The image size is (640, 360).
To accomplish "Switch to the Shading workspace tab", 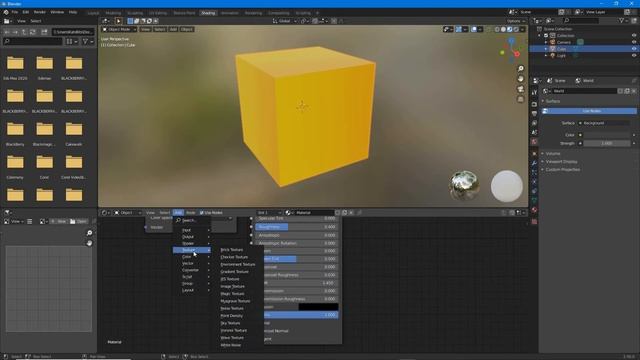I will [x=208, y=13].
